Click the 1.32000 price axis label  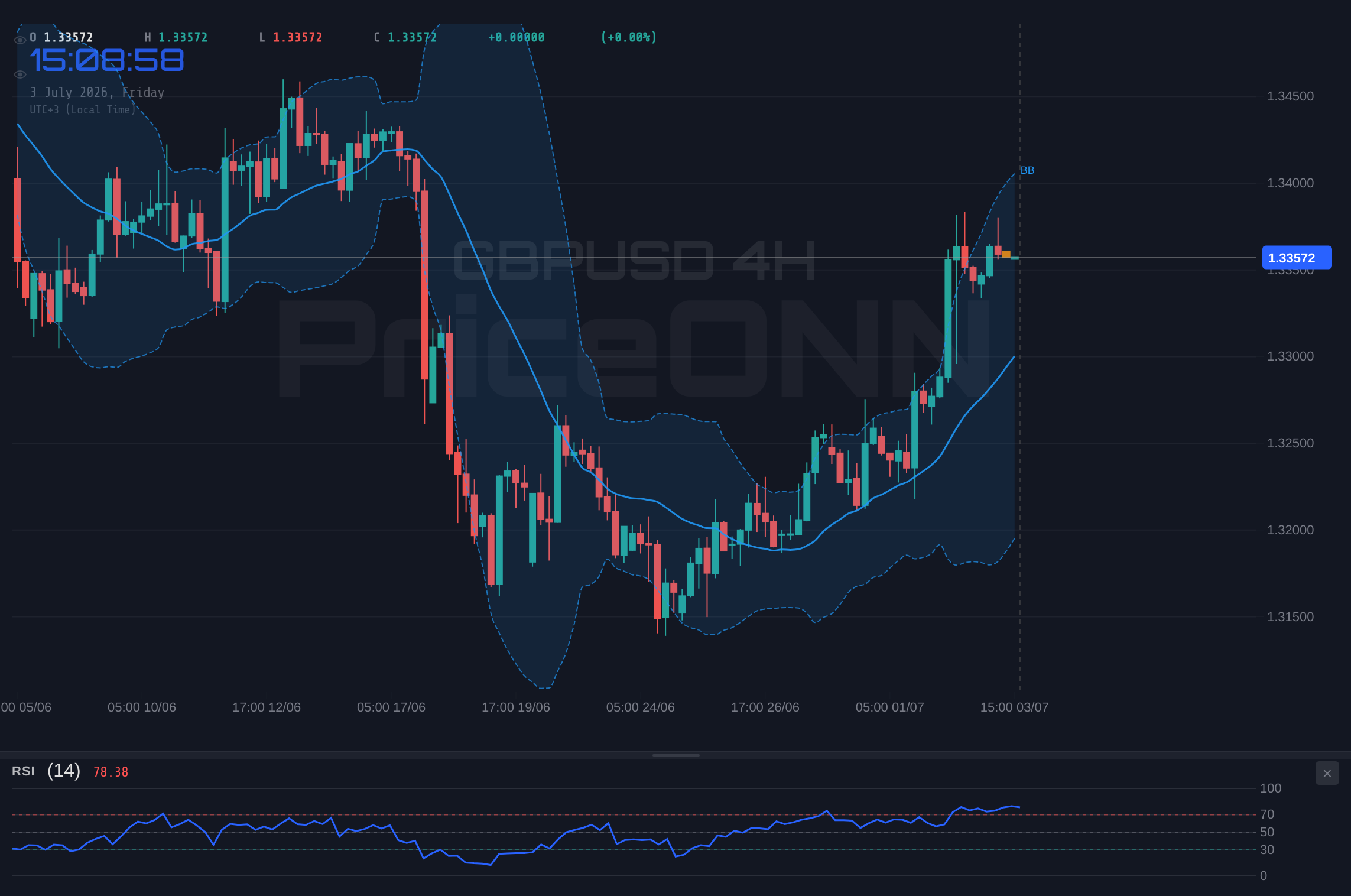point(1290,530)
